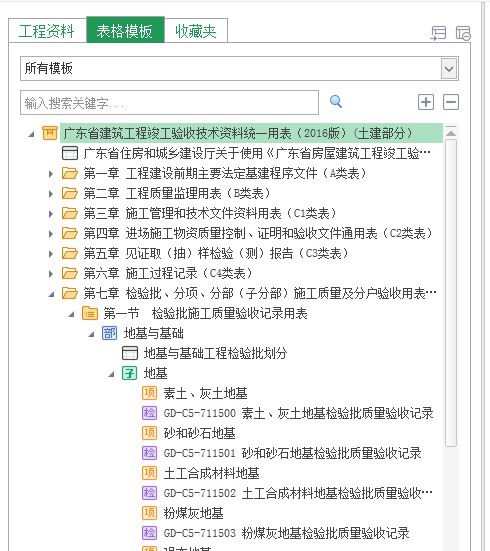Screen dimensions: 490x551
Task: Open 广东省住房和城乡建设厅关于使用 document
Action: 257,153
